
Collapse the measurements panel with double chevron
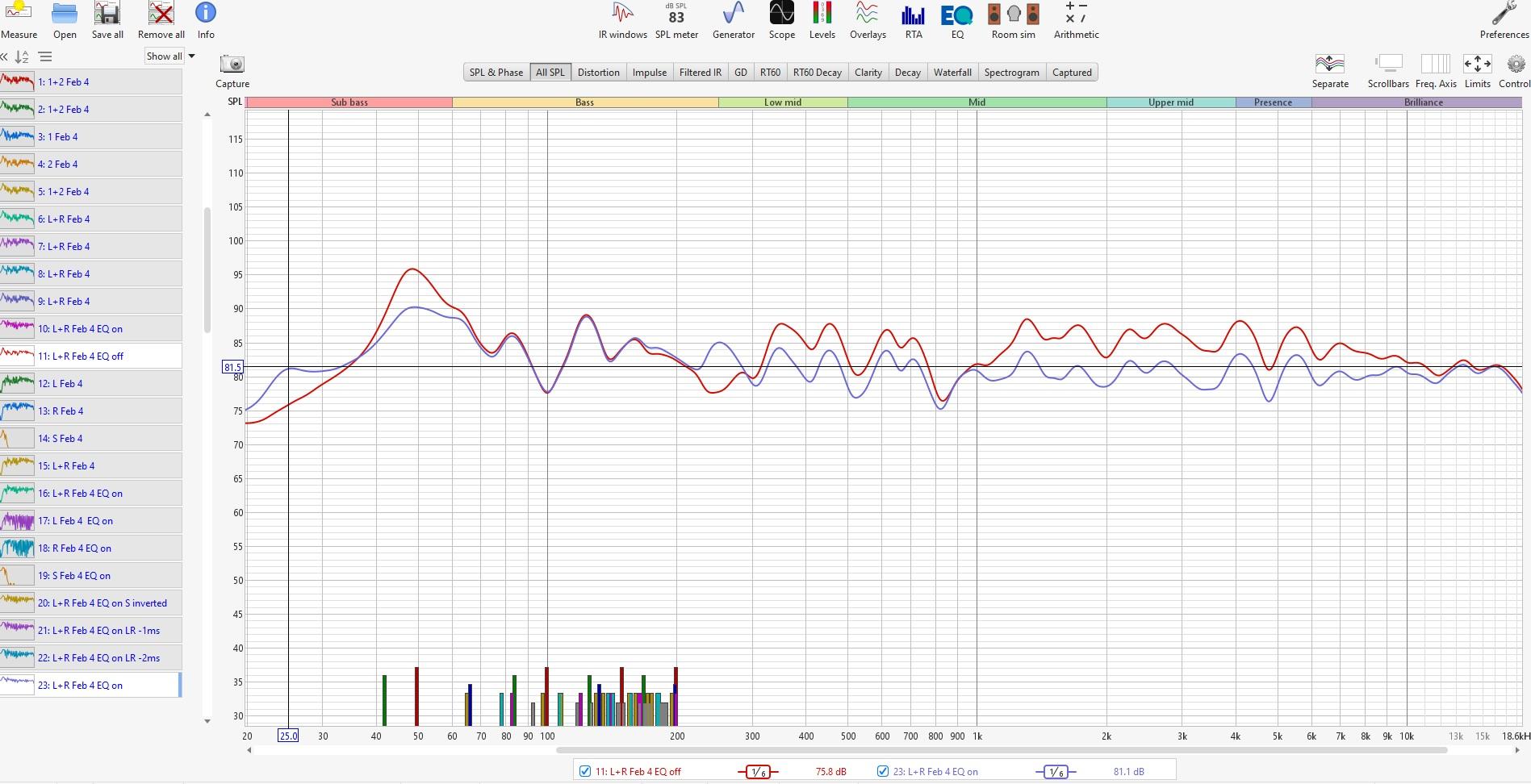point(5,56)
